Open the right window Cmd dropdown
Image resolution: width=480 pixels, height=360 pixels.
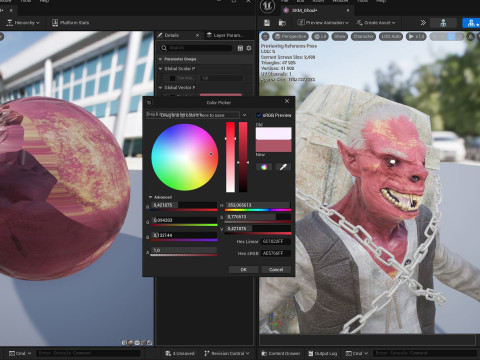click(x=357, y=353)
